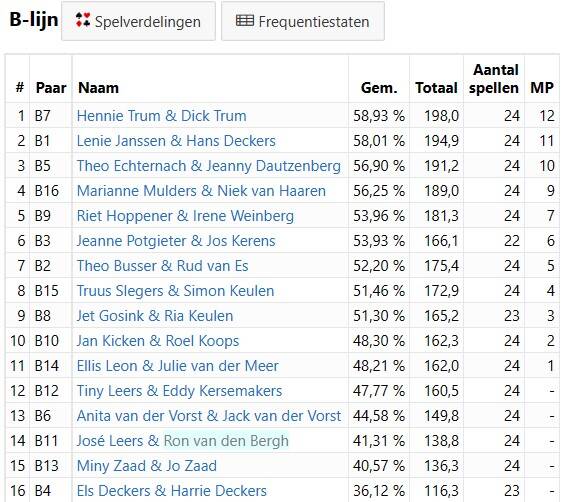The width and height of the screenshot is (578, 502).
Task: Open Hennie Trum & Dick Trum link
Action: coord(161,116)
